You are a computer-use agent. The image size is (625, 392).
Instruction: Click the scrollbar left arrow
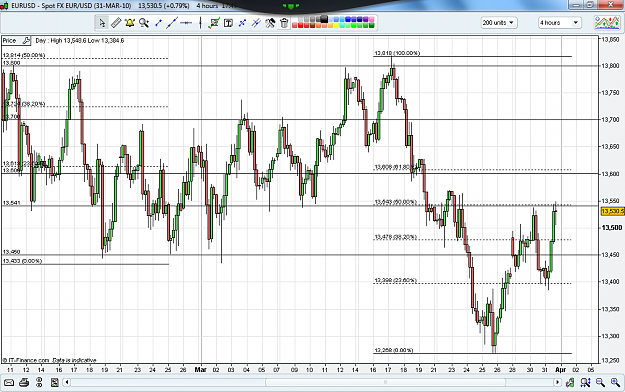pyautogui.click(x=67, y=382)
